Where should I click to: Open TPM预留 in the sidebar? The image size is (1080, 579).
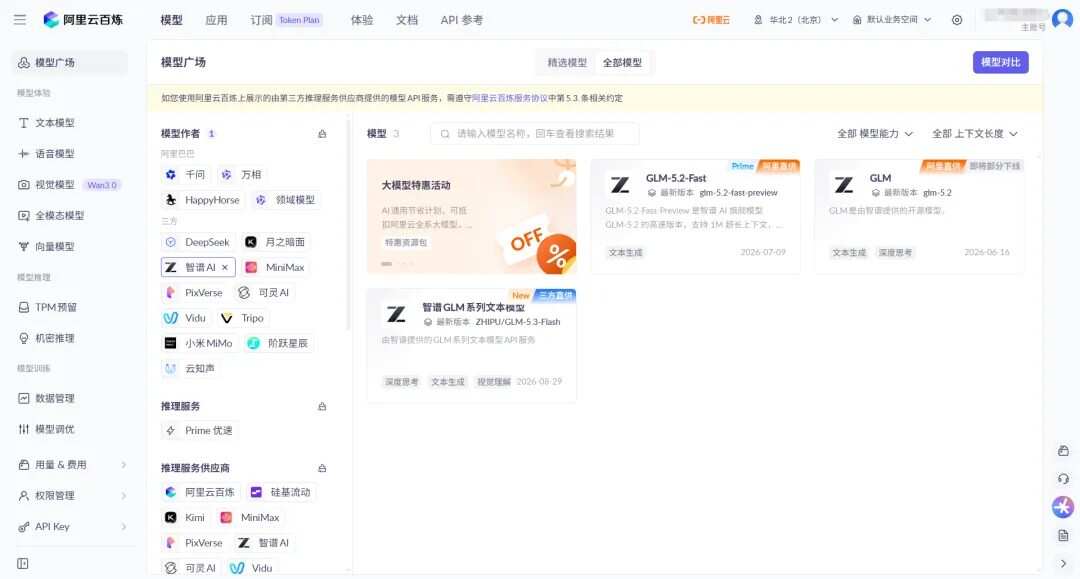point(55,307)
